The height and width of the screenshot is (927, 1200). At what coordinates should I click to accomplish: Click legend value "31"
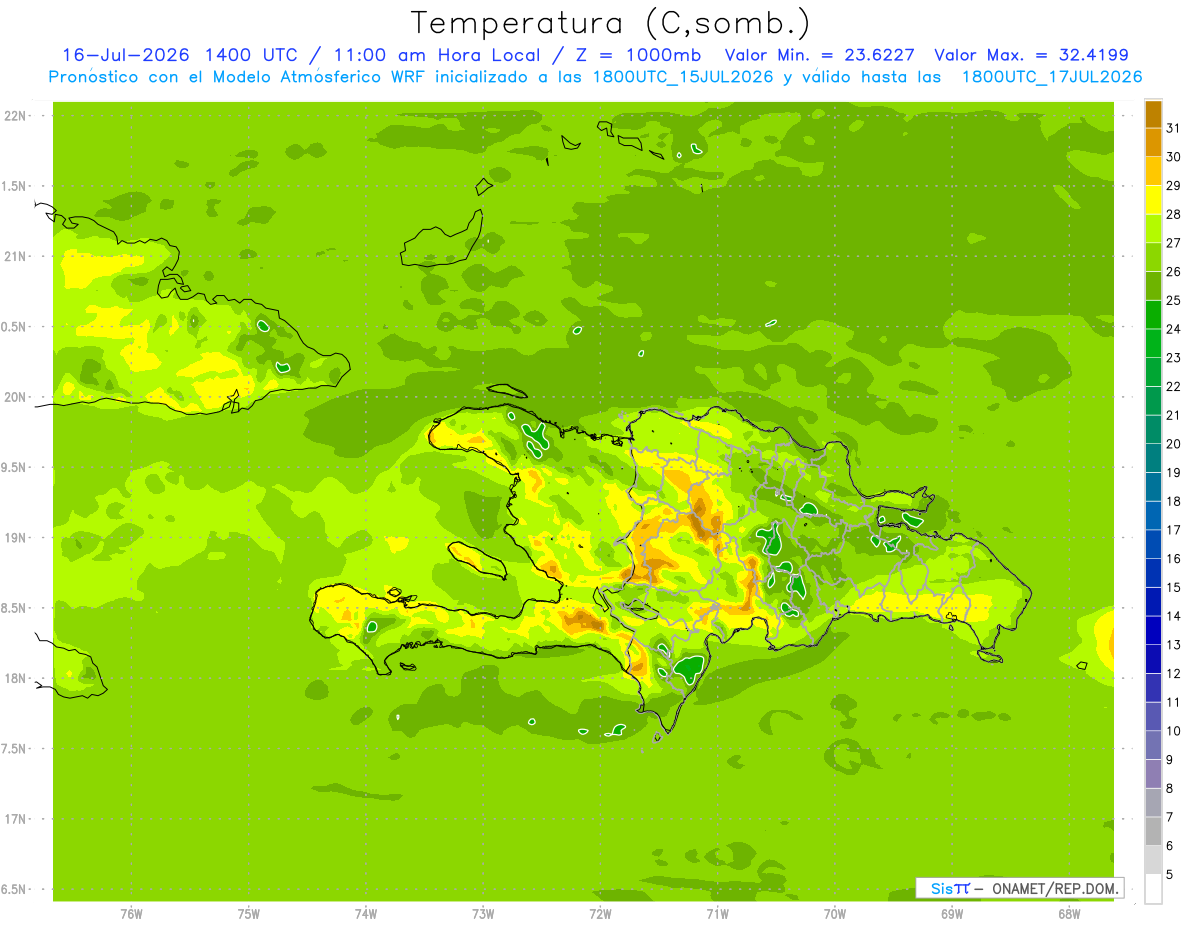(1173, 128)
